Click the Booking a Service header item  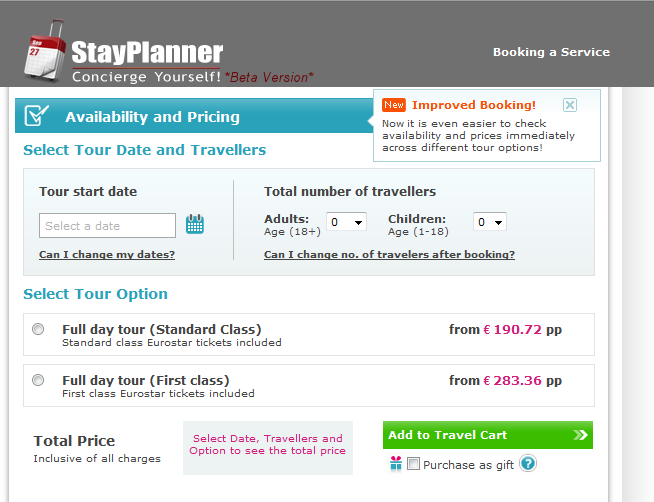click(x=551, y=52)
